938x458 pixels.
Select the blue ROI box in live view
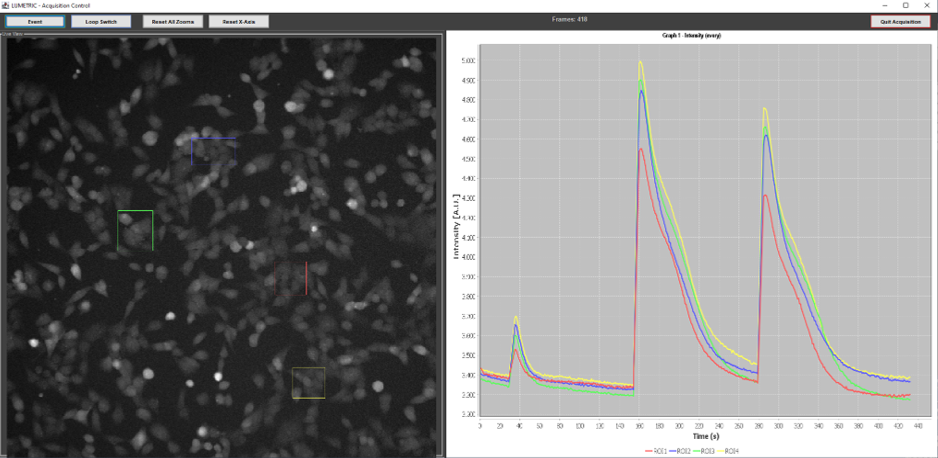tap(214, 151)
